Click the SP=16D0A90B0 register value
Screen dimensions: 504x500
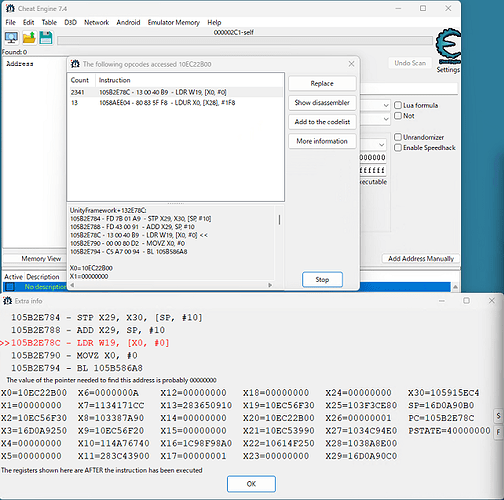click(x=441, y=405)
